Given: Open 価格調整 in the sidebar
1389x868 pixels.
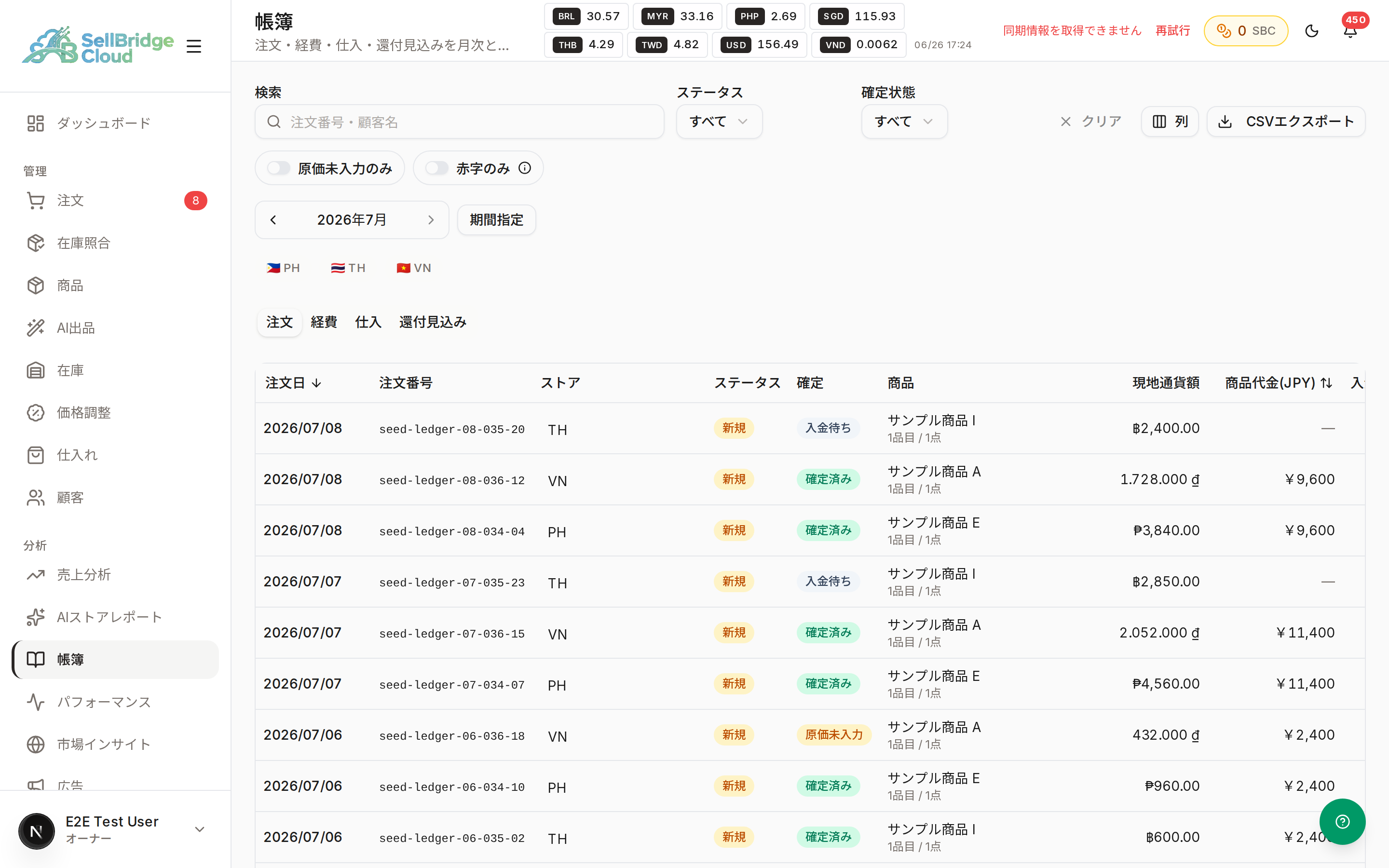Looking at the screenshot, I should point(115,412).
